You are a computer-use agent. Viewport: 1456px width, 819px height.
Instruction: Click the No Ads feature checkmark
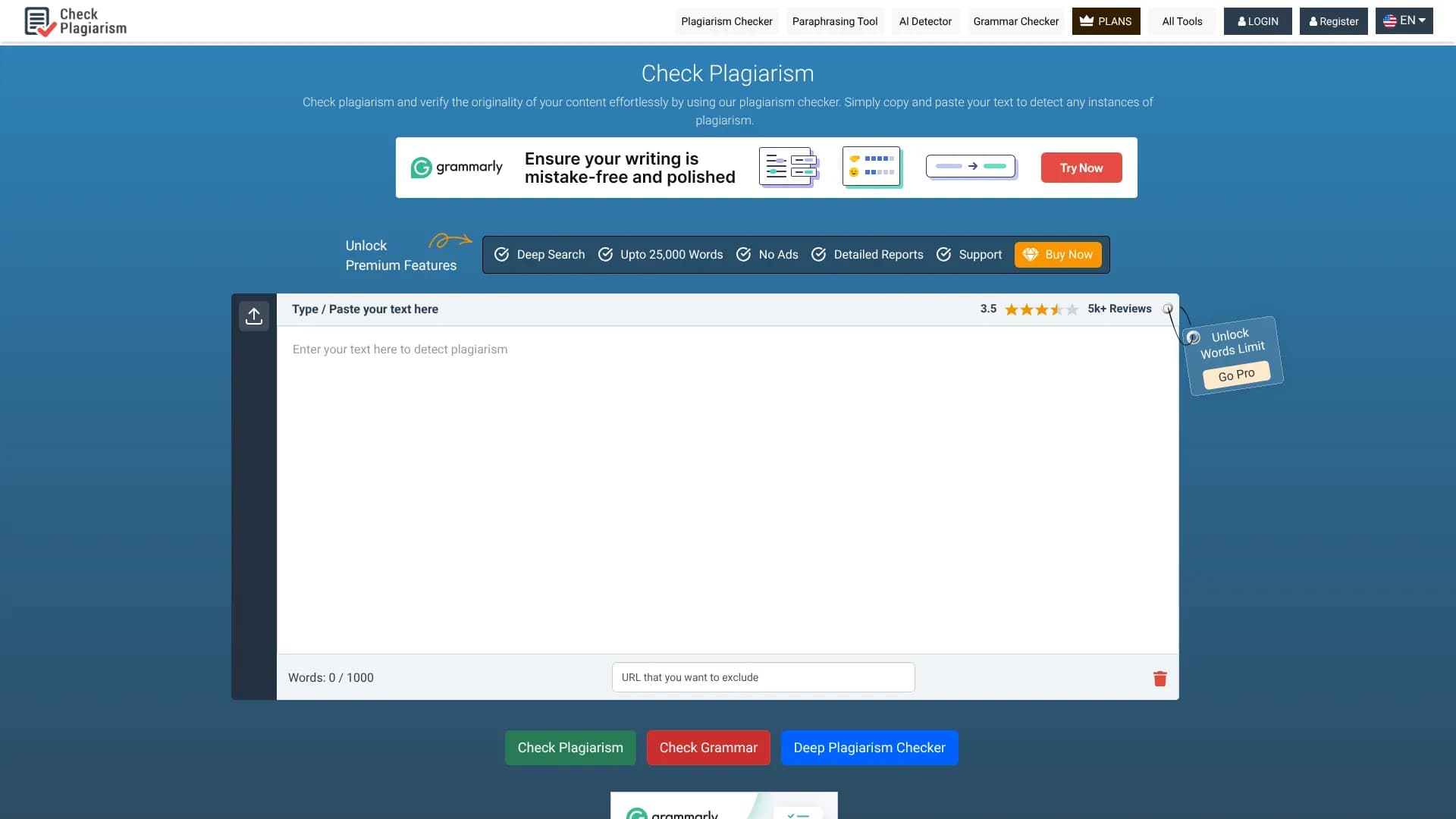point(743,254)
